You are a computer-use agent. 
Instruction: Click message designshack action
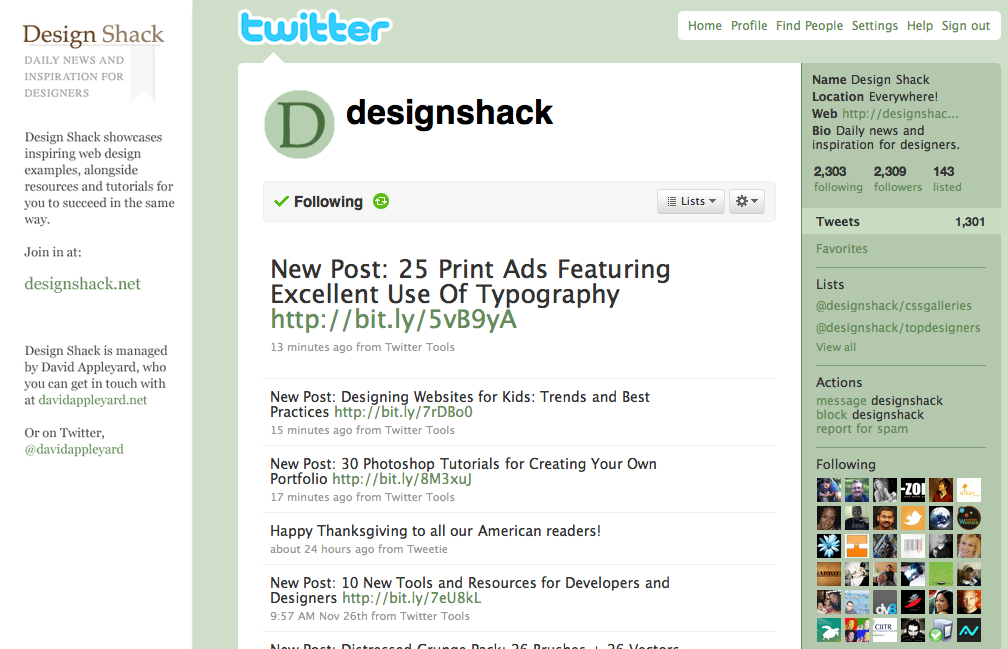coord(879,400)
